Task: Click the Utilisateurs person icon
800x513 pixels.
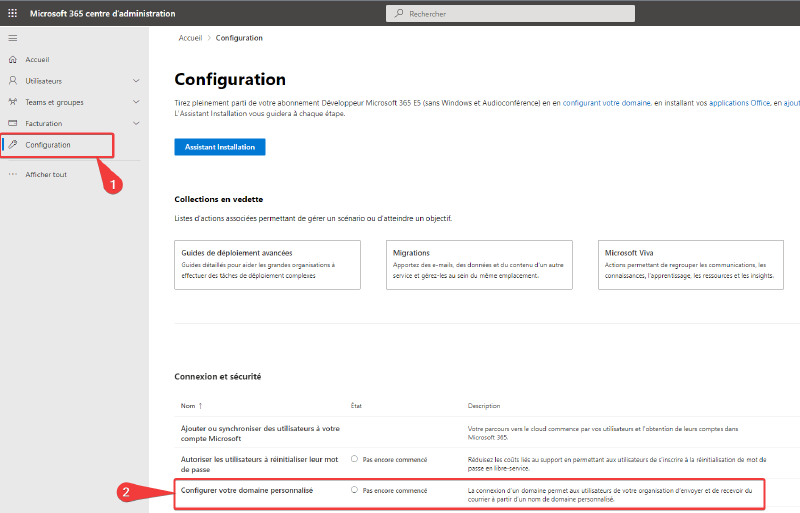Action: pyautogui.click(x=13, y=81)
